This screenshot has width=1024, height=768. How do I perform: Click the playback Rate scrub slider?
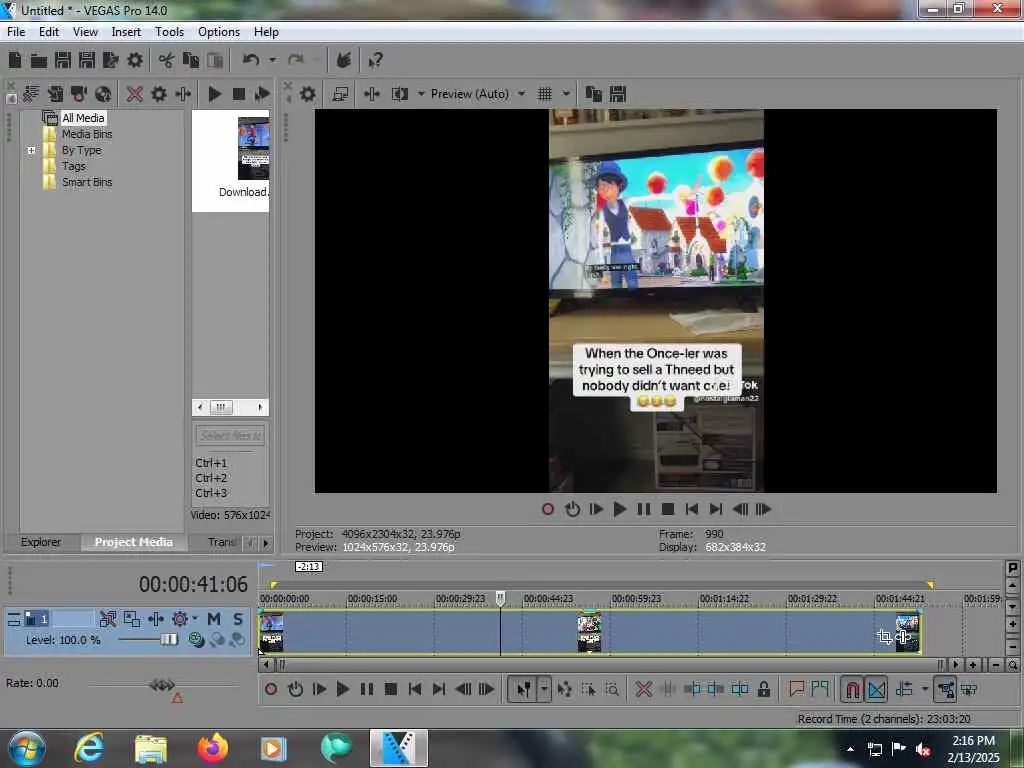162,684
